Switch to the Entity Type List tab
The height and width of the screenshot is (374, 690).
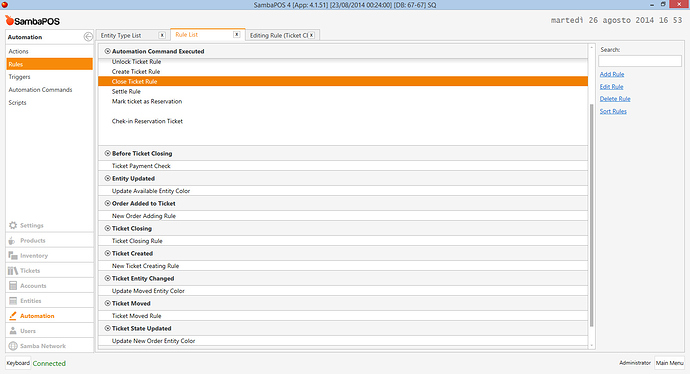(121, 35)
